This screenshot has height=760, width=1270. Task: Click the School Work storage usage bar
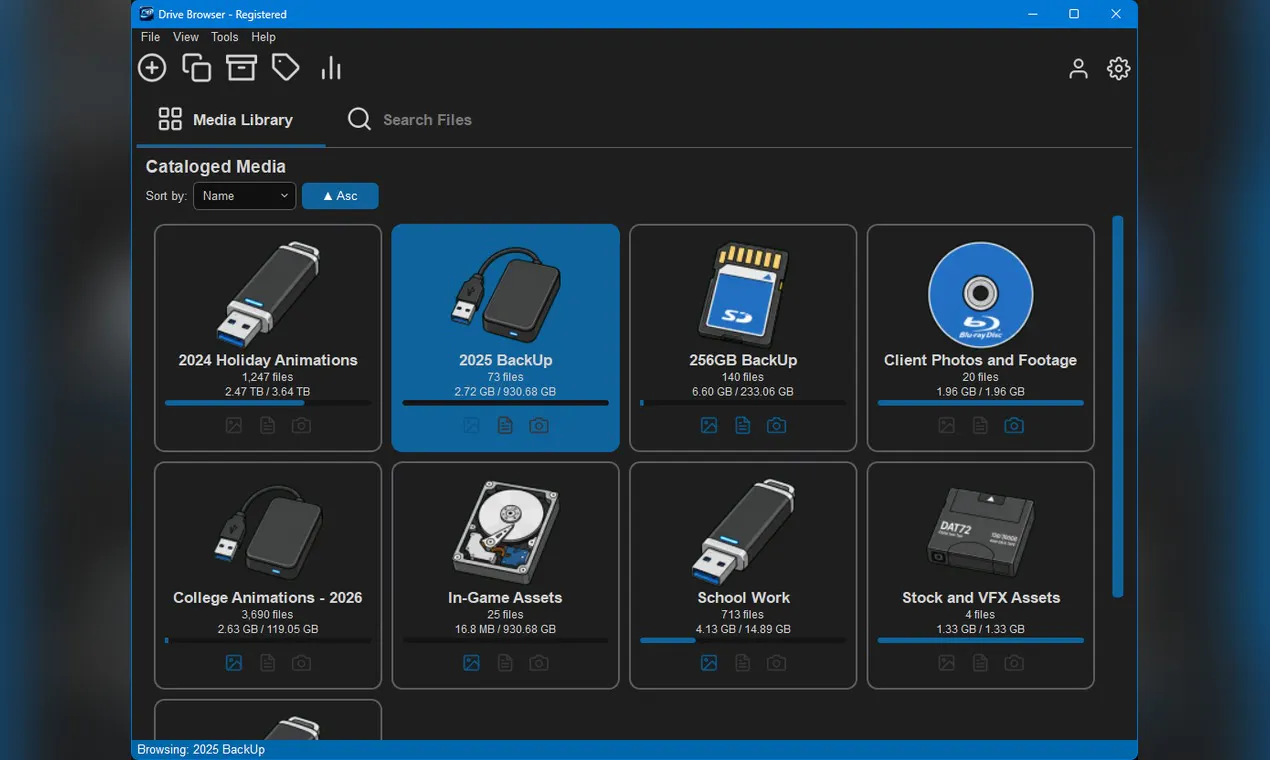point(743,640)
